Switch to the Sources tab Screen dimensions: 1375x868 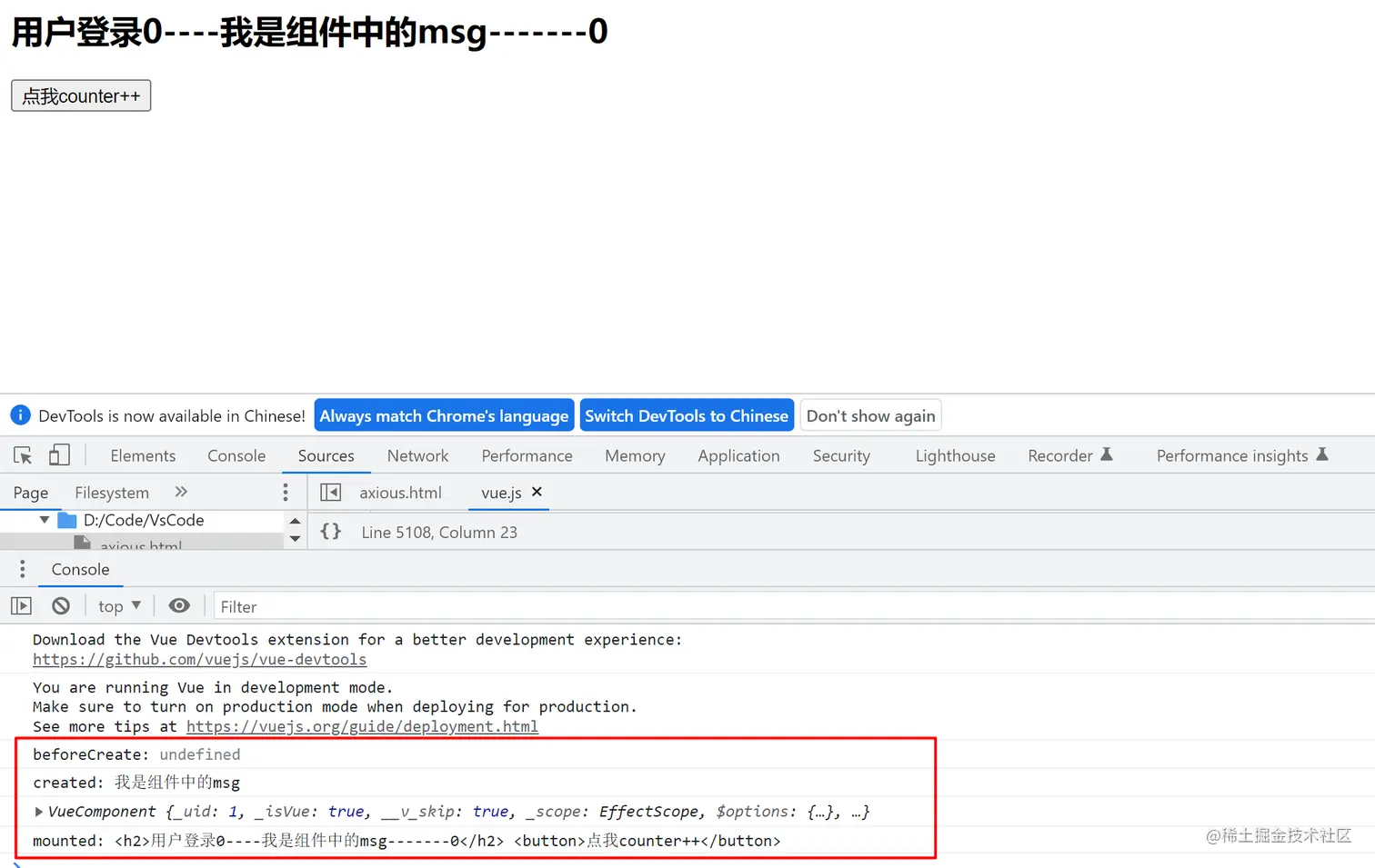[326, 455]
